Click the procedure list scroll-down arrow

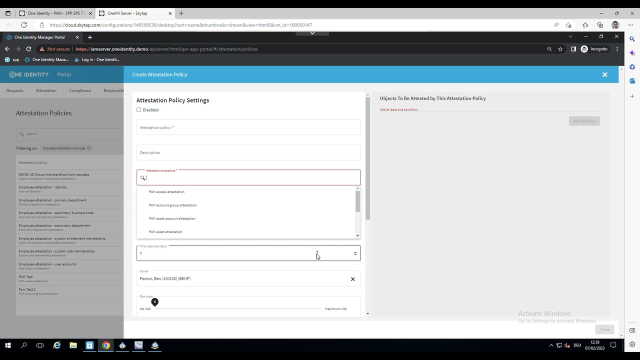point(358,236)
